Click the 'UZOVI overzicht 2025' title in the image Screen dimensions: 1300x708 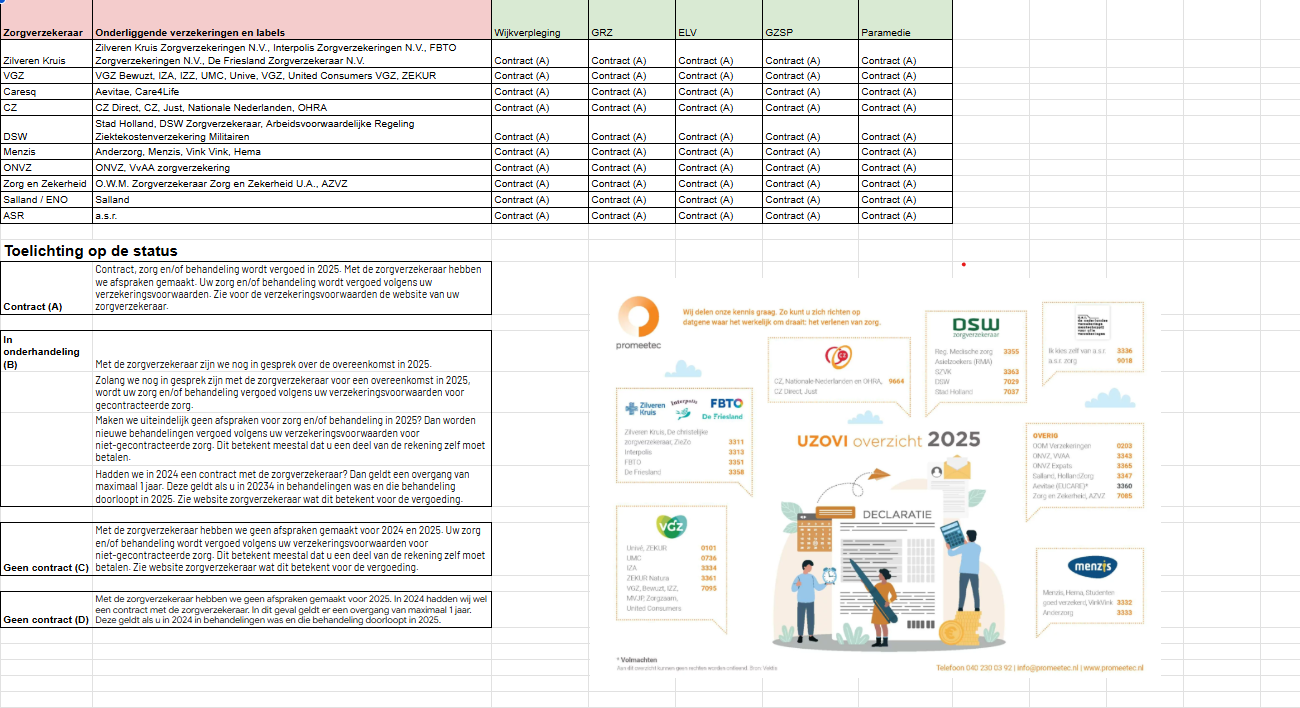click(888, 440)
